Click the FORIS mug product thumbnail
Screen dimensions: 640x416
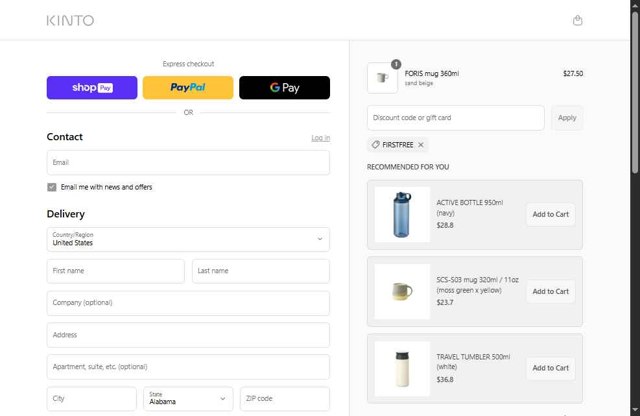point(382,78)
